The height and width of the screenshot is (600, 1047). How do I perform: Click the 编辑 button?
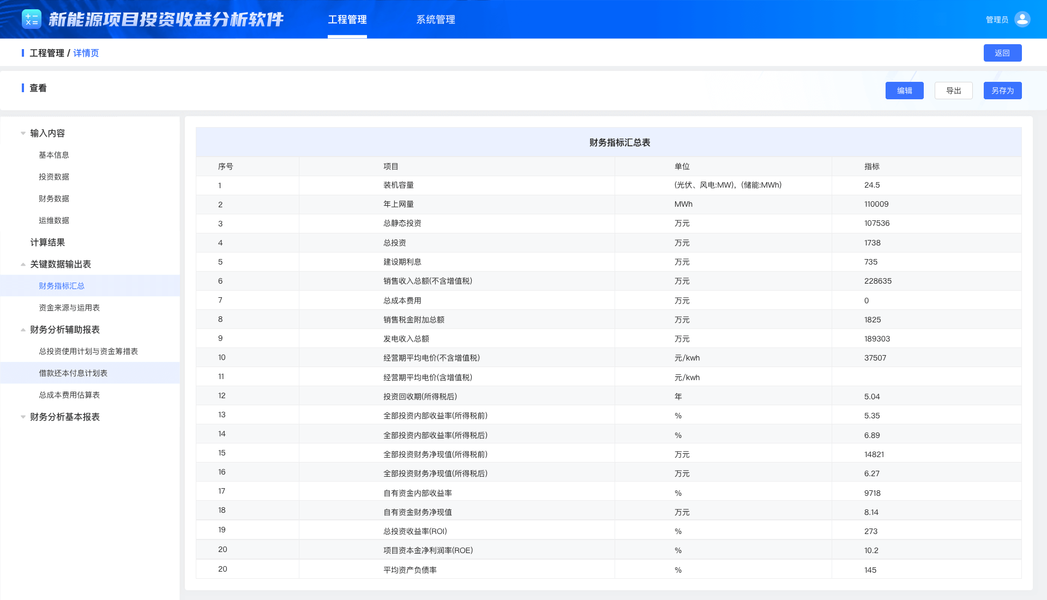(904, 91)
